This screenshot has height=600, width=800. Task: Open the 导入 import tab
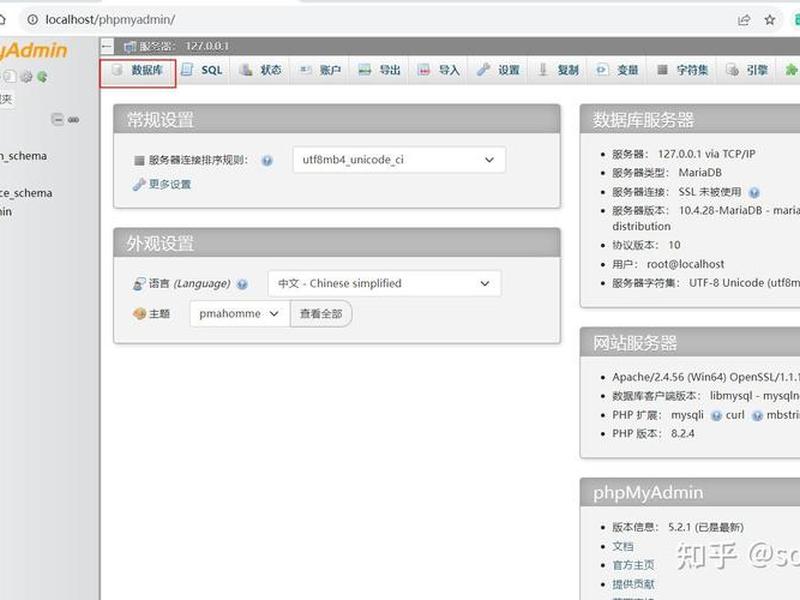click(439, 70)
